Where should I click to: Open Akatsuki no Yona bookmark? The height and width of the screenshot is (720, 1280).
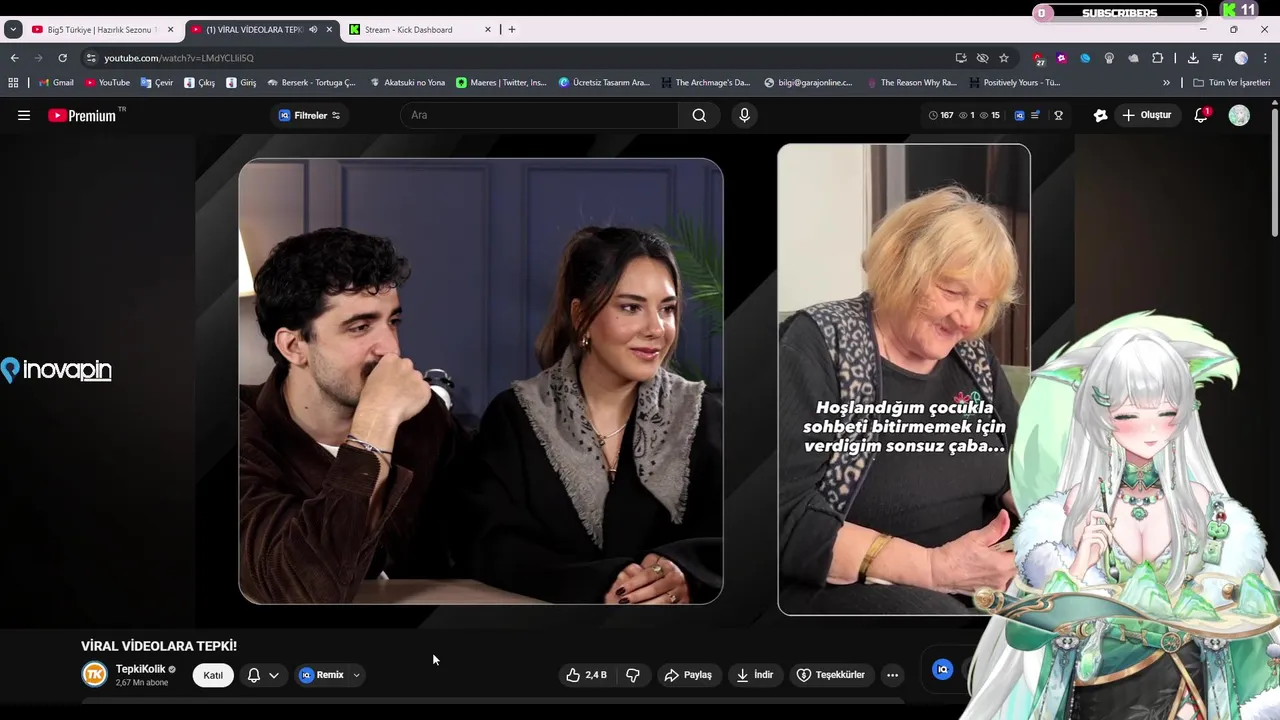tap(407, 83)
